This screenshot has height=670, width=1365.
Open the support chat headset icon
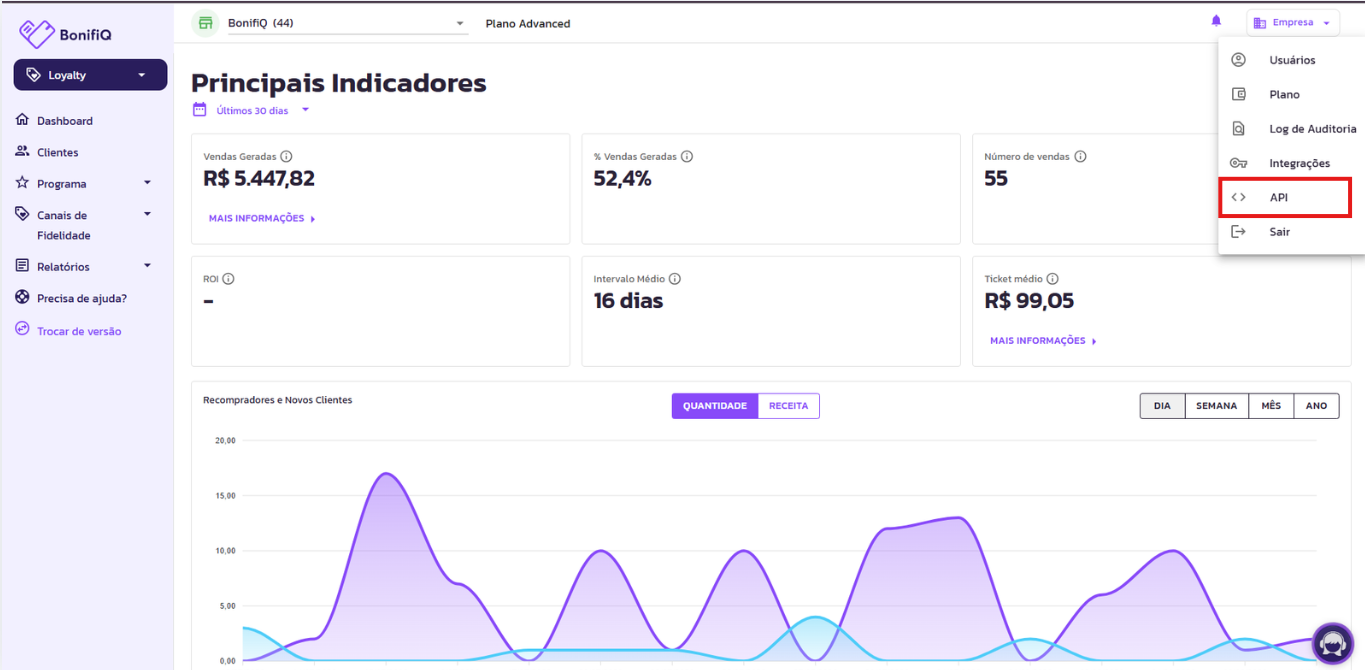[x=1332, y=643]
